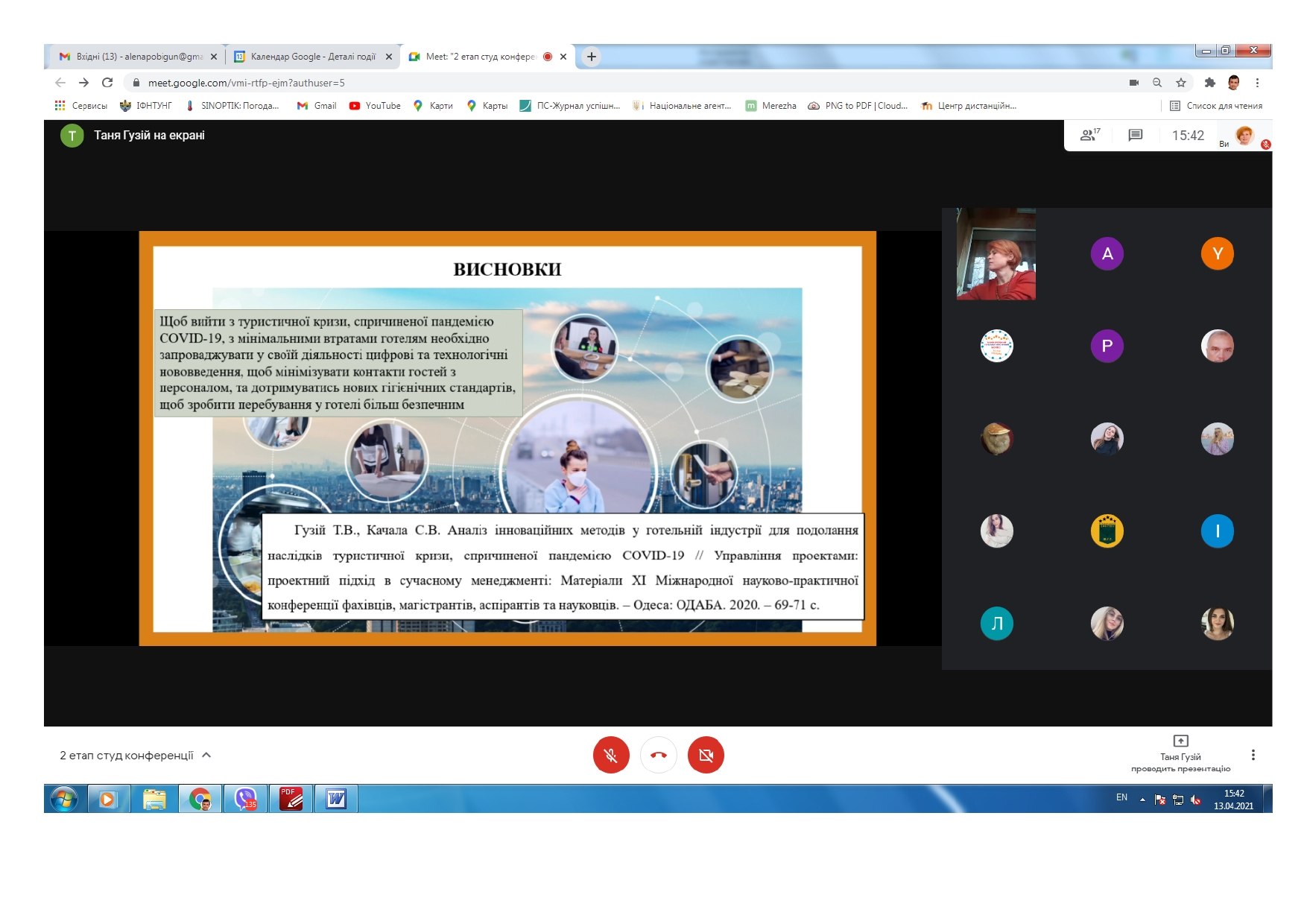This screenshot has height=924, width=1307.
Task: Open more options three-dot menu in Meet
Action: pyautogui.click(x=1253, y=755)
